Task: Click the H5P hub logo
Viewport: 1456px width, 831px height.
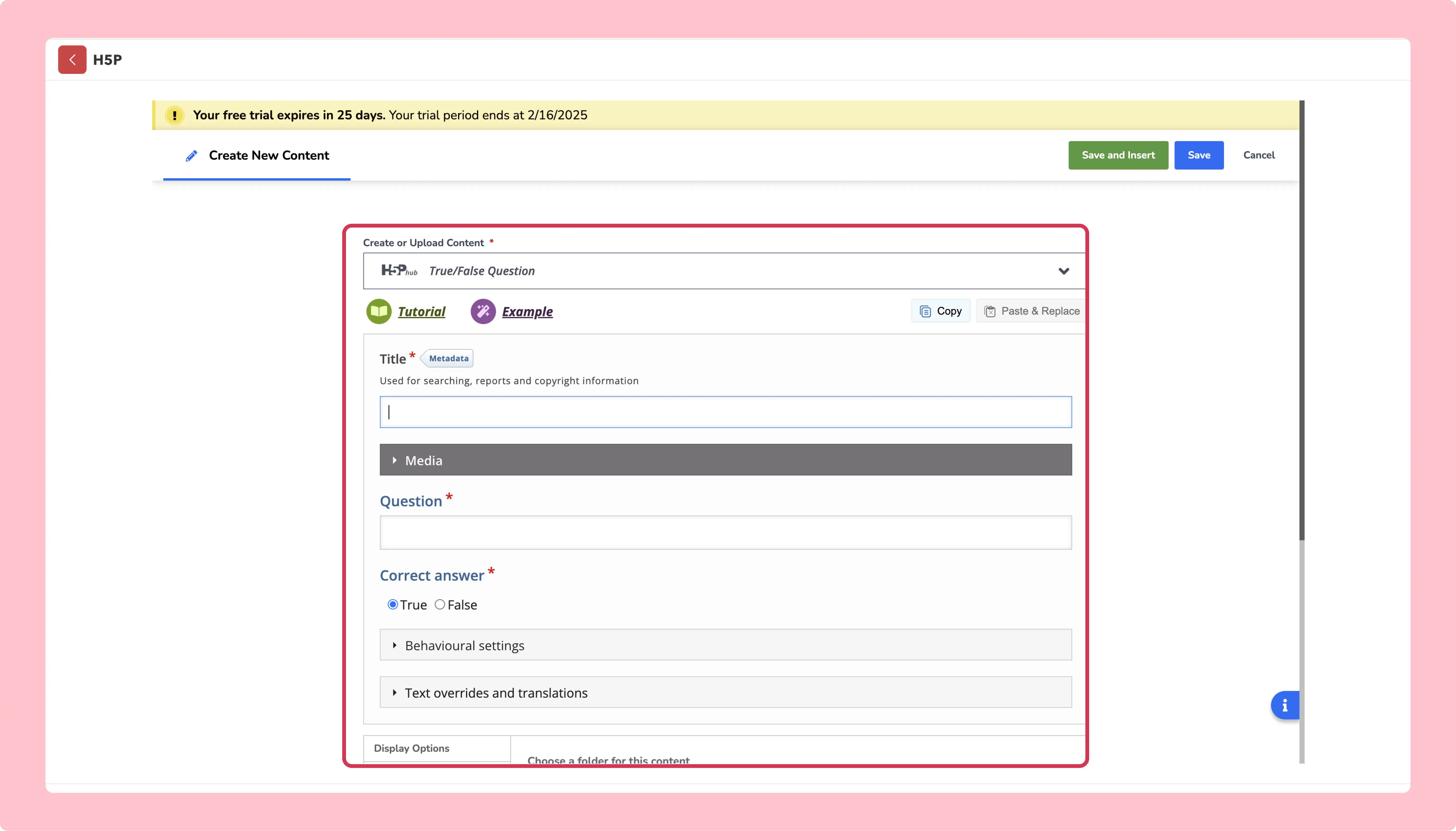Action: [x=399, y=270]
